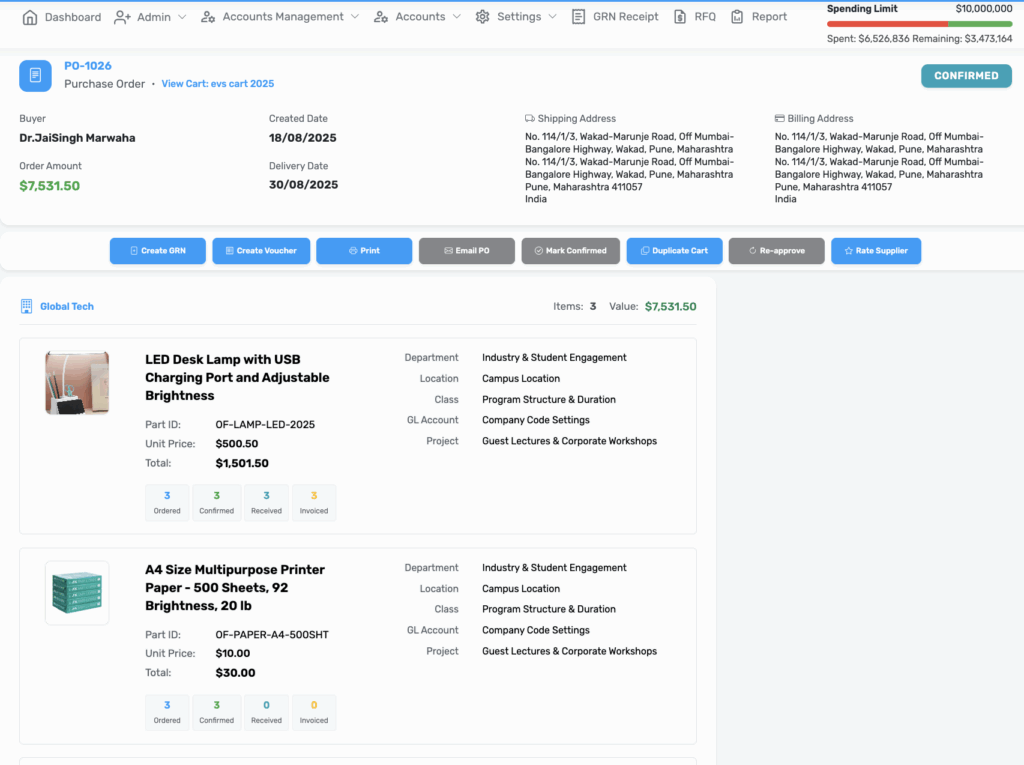Click the truck icon next to Shipping Address
This screenshot has width=1024, height=765.
(x=530, y=118)
